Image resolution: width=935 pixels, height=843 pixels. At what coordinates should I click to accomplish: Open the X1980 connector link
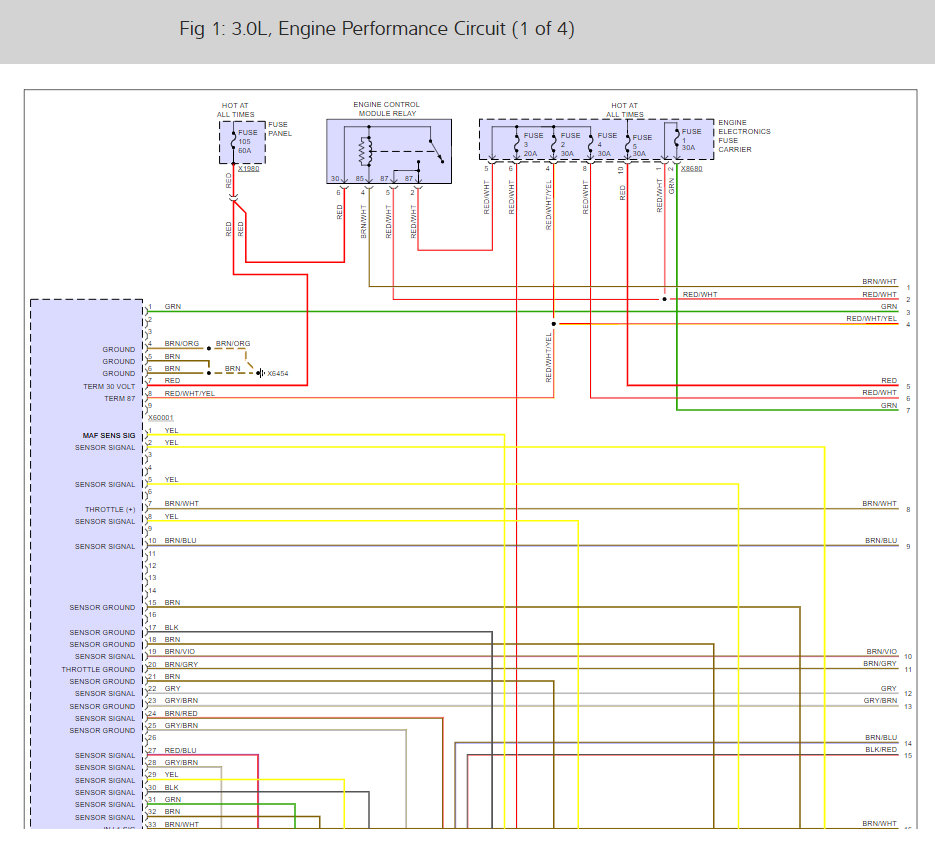(247, 170)
